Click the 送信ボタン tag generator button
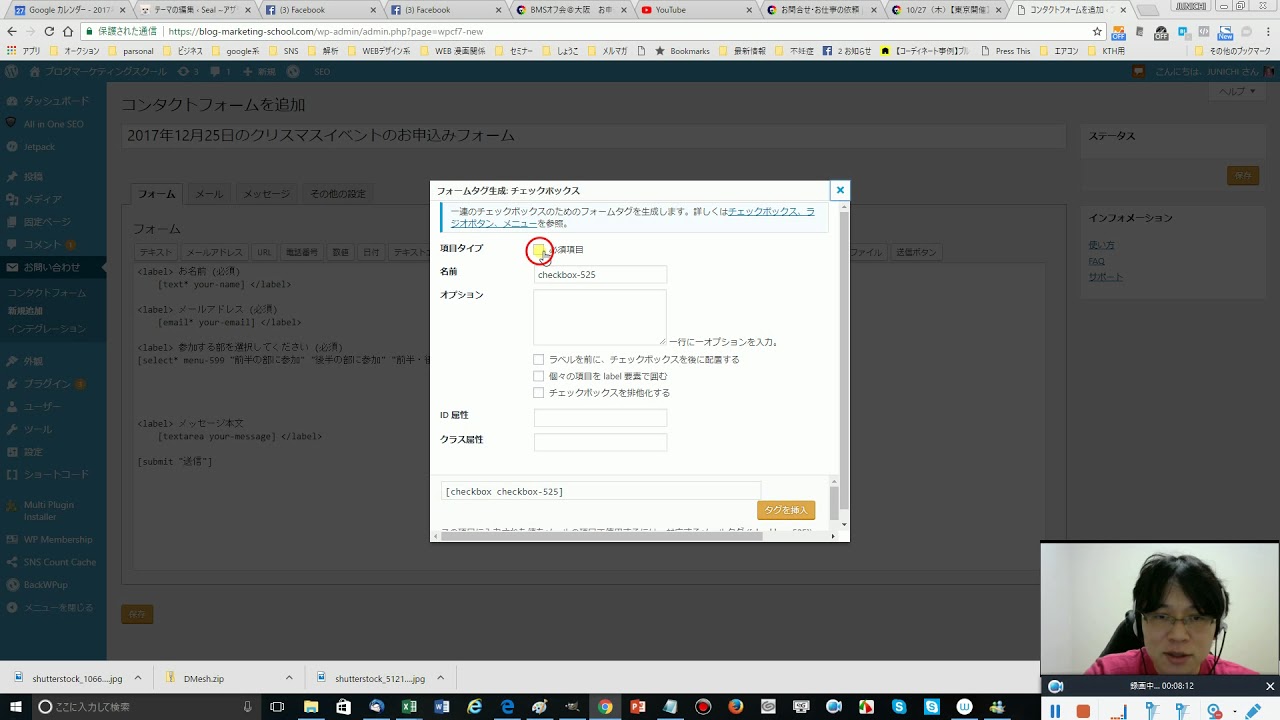1280x720 pixels. tap(916, 252)
